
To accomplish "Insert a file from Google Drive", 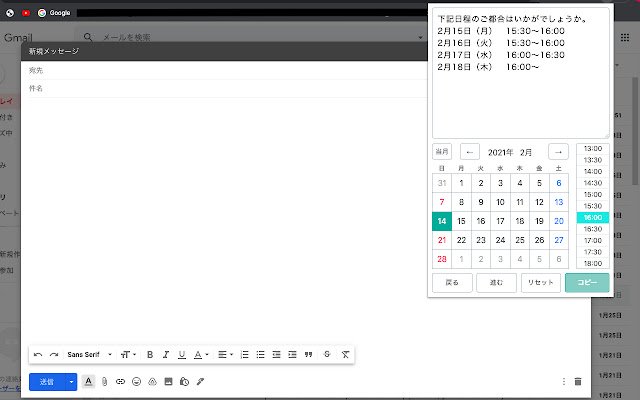I will click(x=152, y=382).
